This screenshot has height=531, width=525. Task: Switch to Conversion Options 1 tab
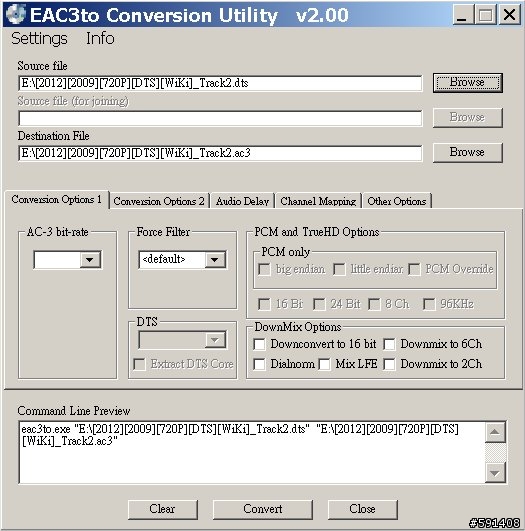click(x=57, y=199)
